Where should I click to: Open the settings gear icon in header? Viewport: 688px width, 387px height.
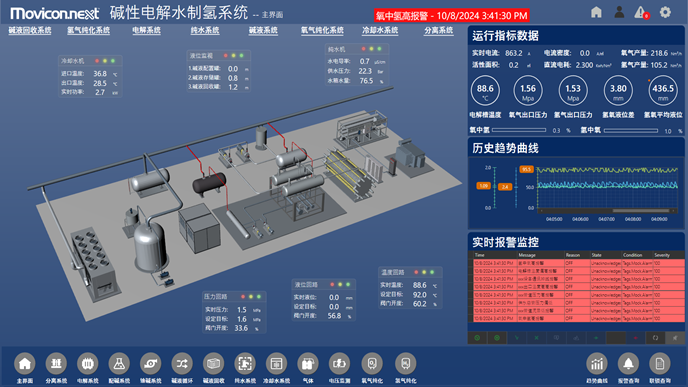665,12
